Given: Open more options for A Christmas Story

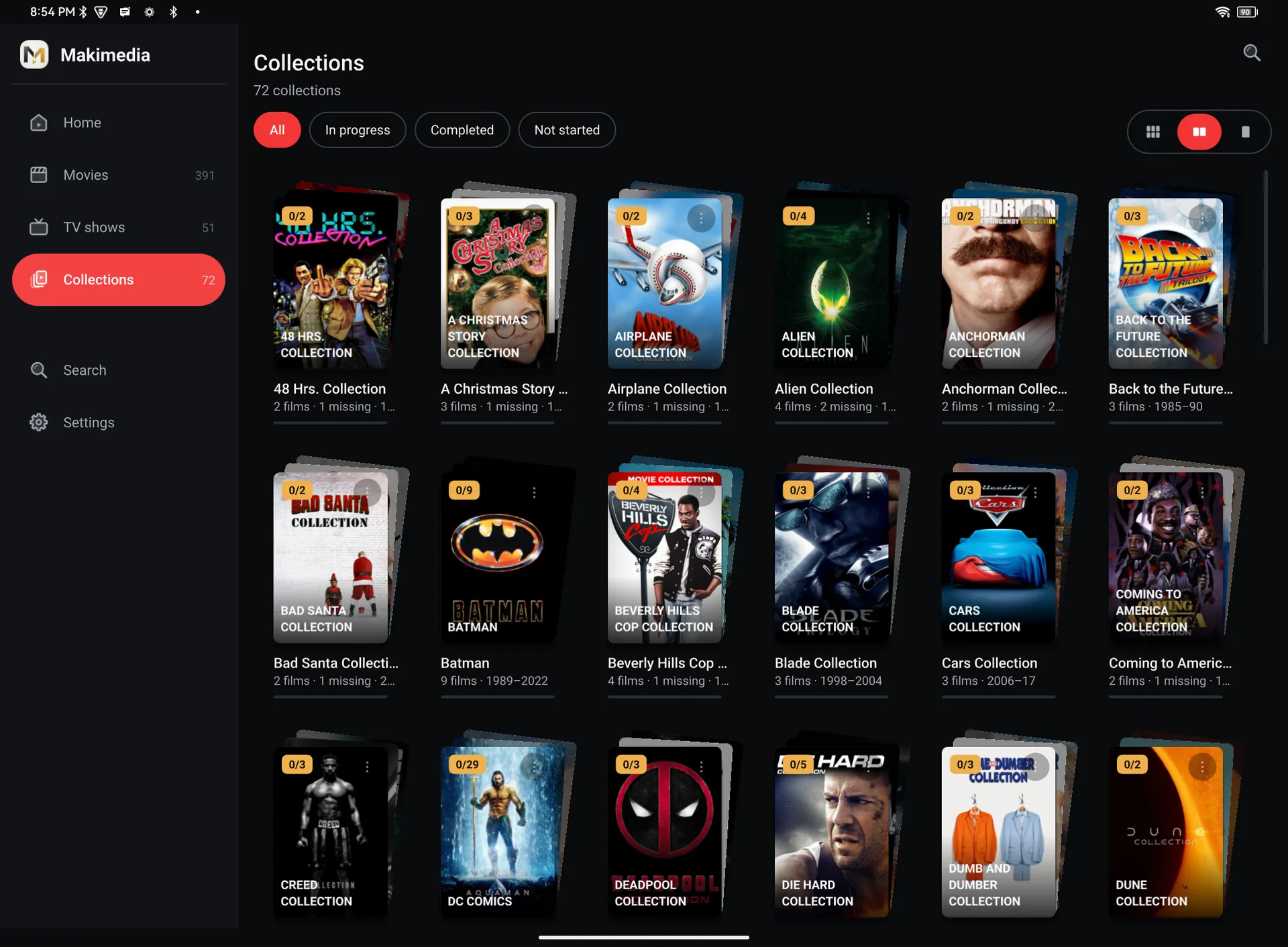Looking at the screenshot, I should [x=534, y=218].
